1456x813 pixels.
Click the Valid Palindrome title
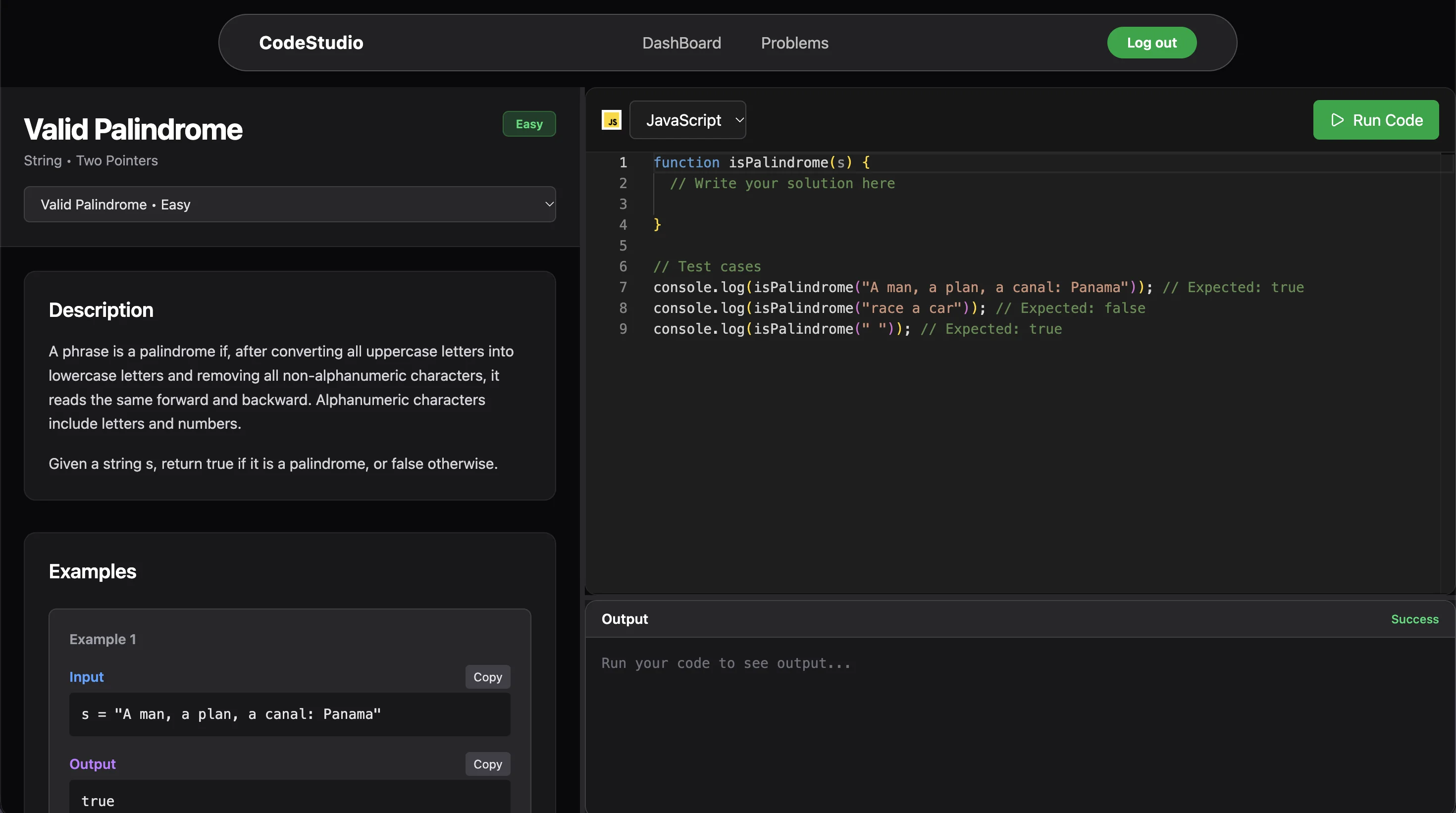pyautogui.click(x=133, y=129)
